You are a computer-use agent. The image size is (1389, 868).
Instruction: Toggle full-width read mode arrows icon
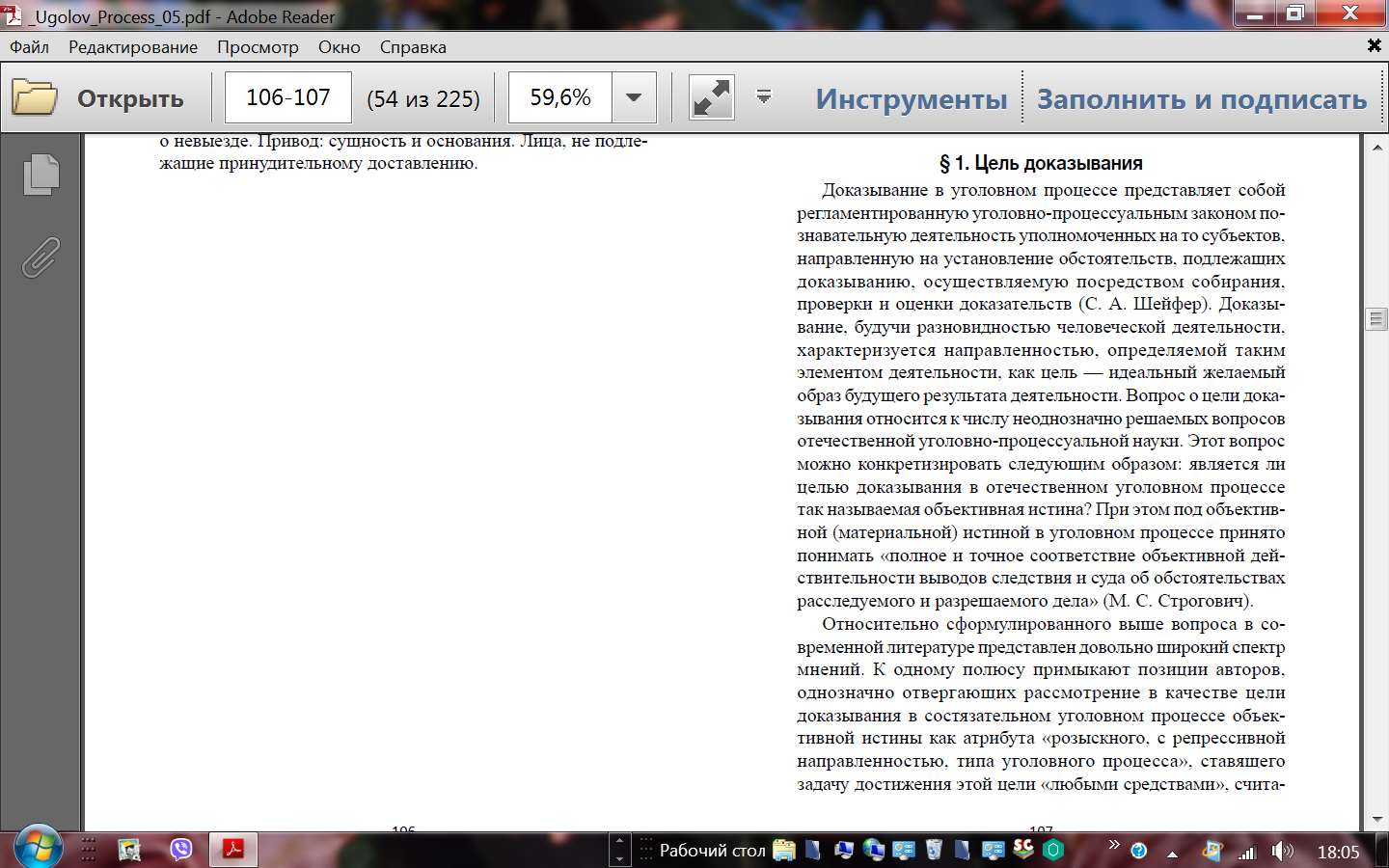(712, 97)
